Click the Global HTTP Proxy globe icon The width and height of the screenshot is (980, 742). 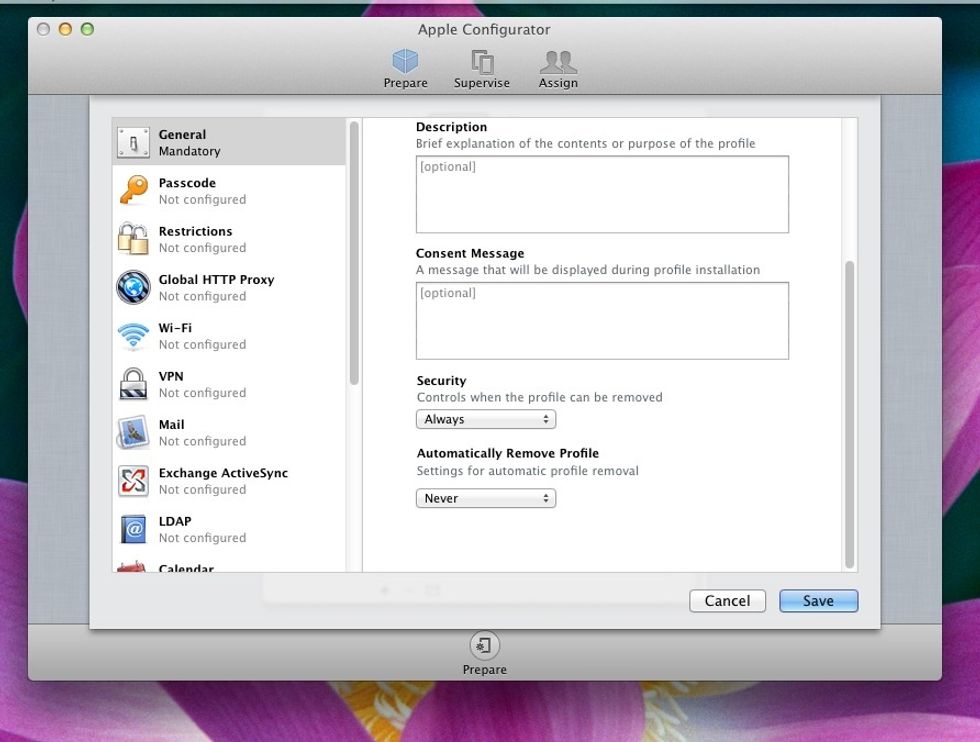pos(133,287)
